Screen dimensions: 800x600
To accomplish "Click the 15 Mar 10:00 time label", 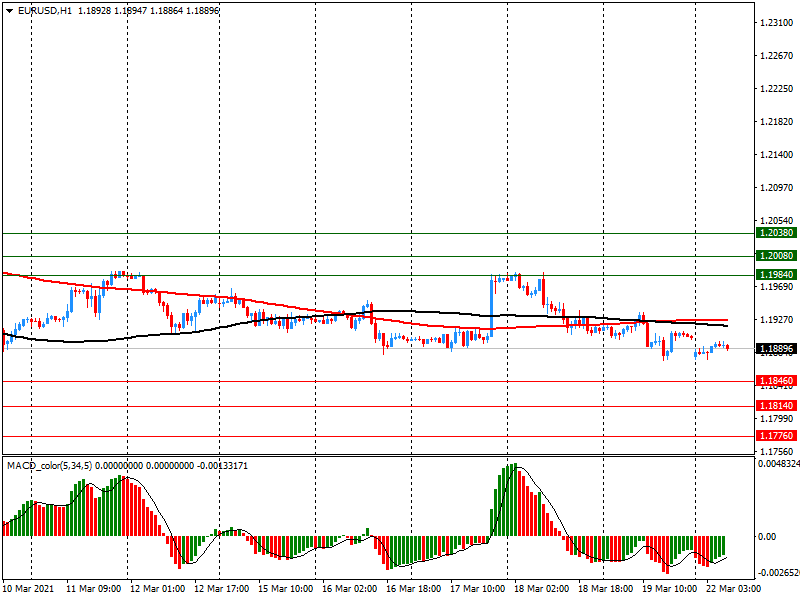I will point(286,590).
